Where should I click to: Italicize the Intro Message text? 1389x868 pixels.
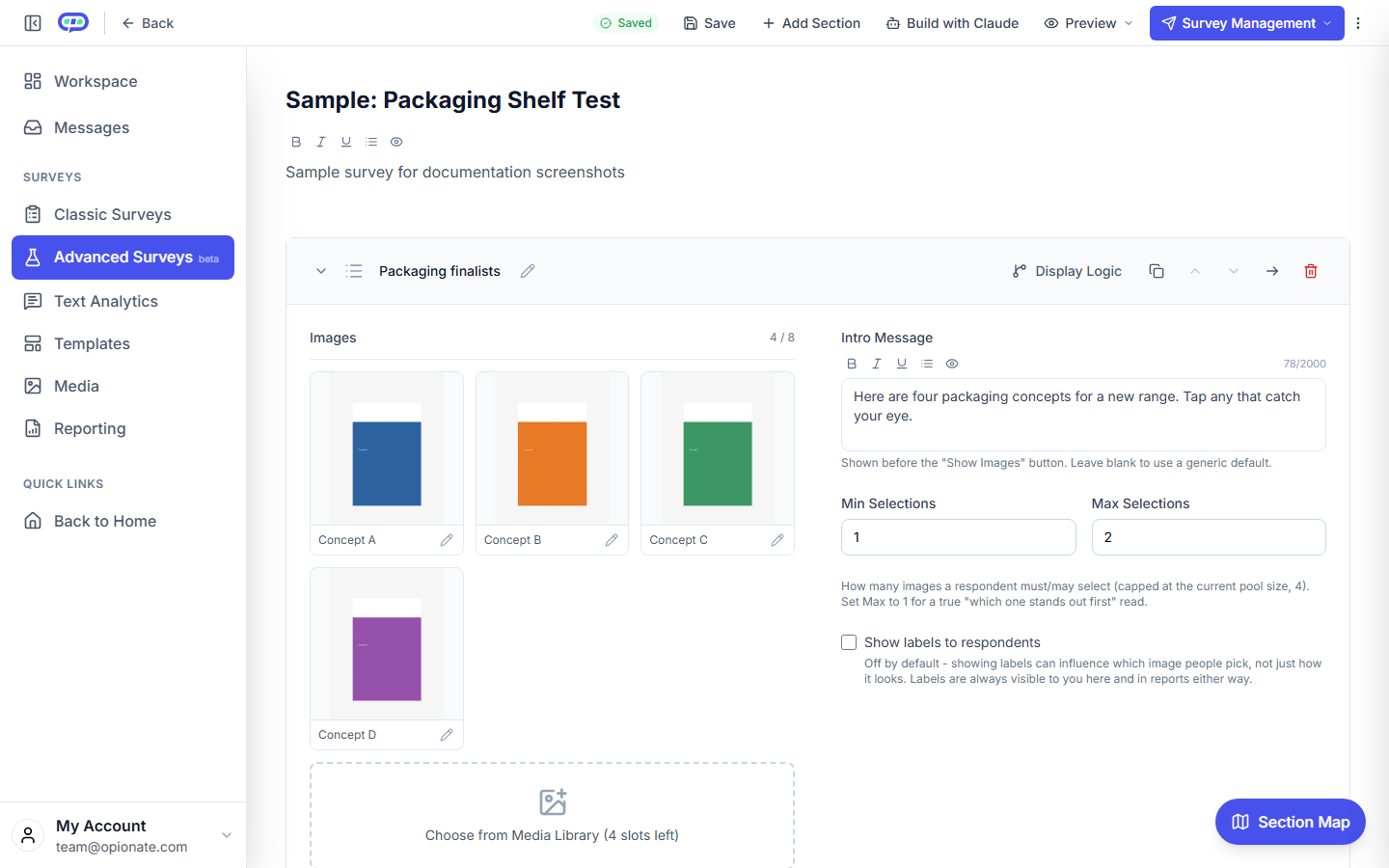click(877, 364)
